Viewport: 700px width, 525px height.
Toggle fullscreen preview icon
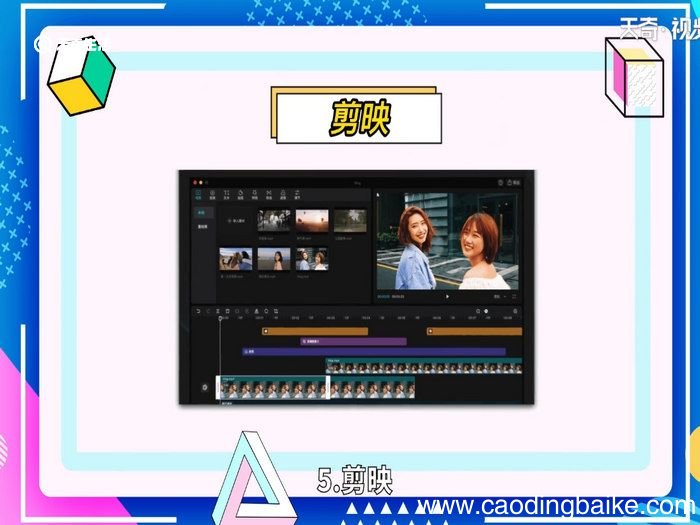pyautogui.click(x=514, y=296)
